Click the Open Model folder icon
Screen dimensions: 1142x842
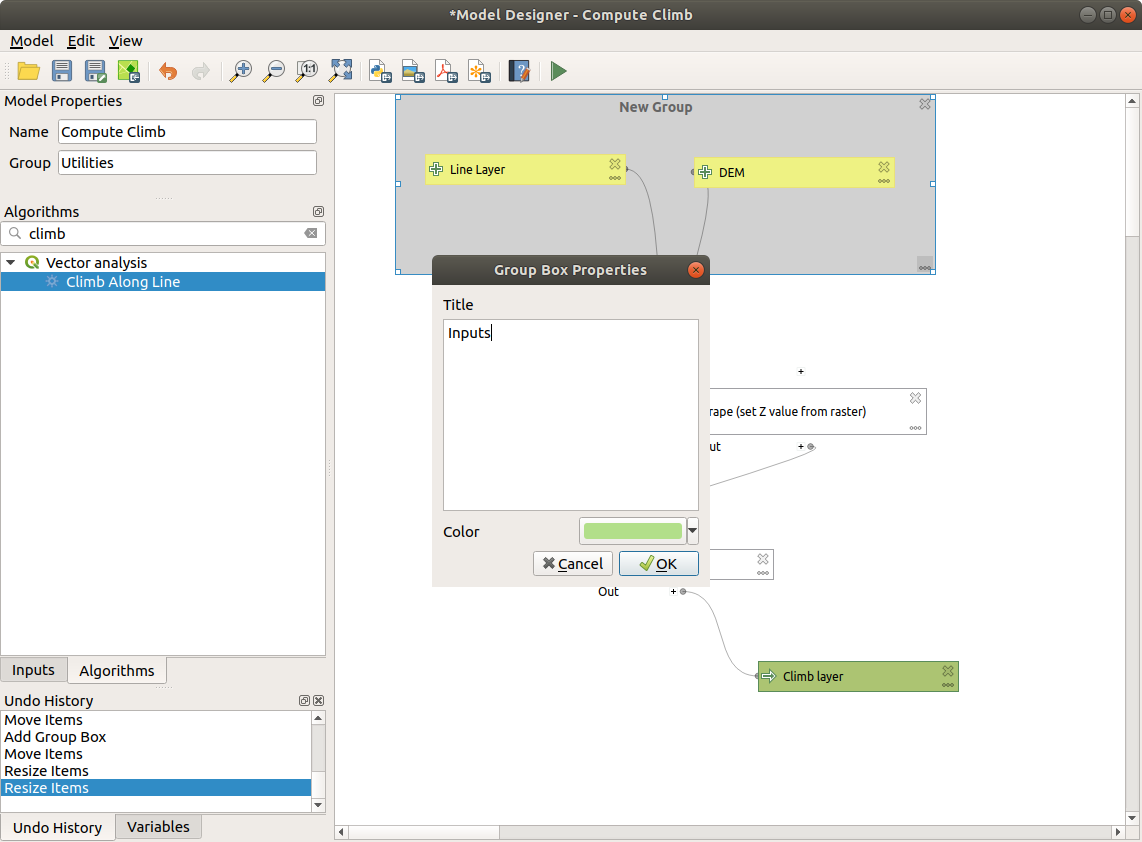(28, 71)
